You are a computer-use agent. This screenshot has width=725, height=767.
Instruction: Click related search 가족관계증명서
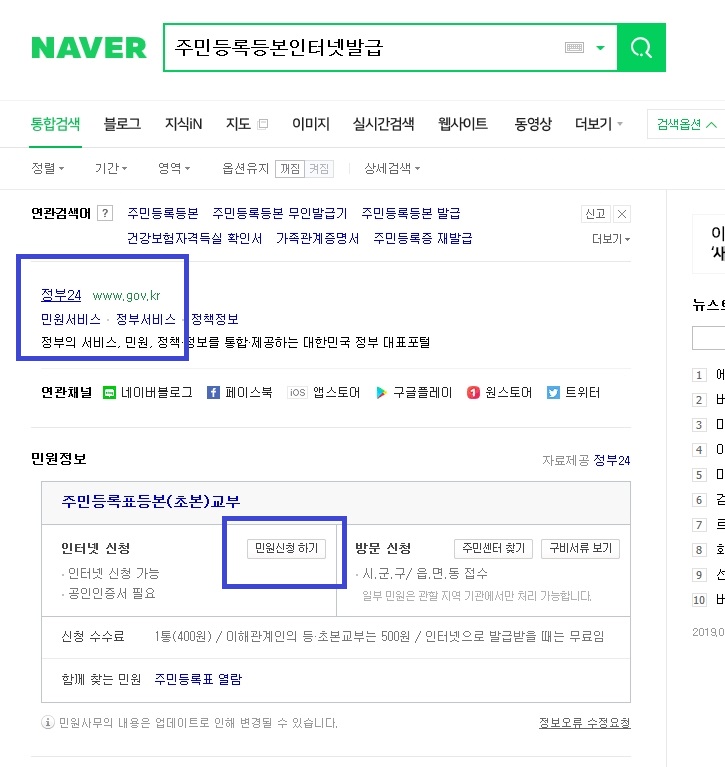[317, 238]
